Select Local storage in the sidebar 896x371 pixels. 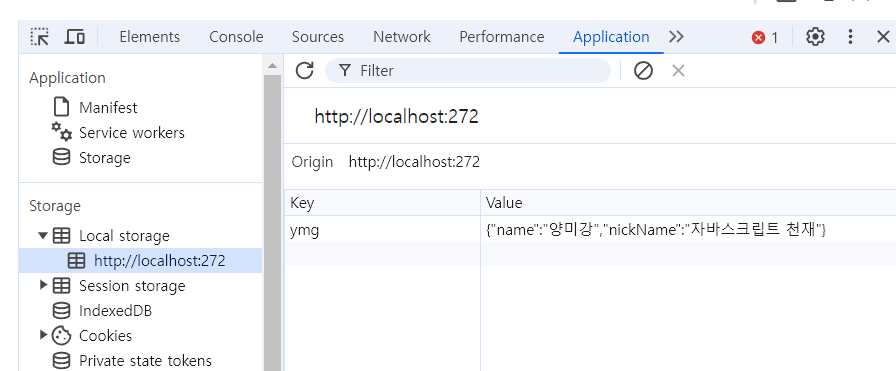(x=124, y=236)
